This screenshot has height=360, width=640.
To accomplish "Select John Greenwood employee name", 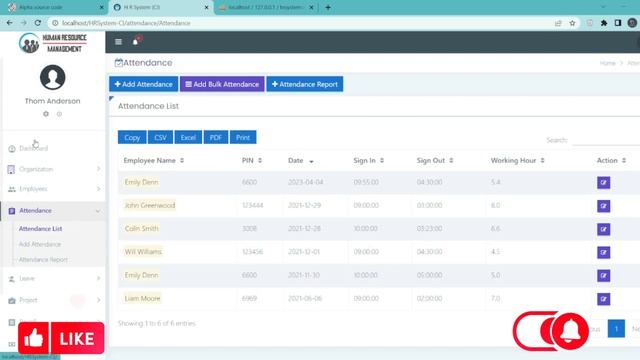I will coord(150,205).
